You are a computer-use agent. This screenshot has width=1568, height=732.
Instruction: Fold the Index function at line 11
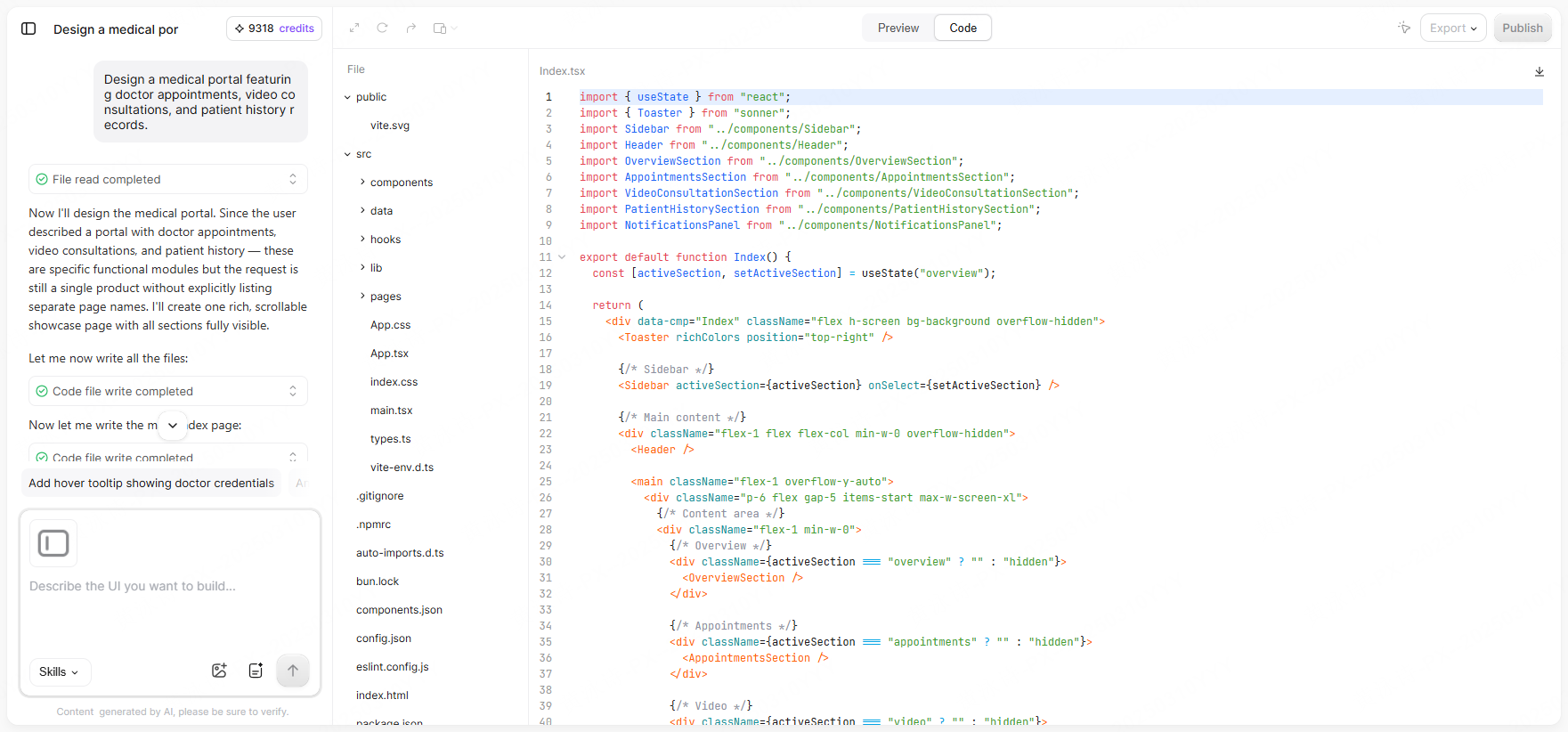coord(562,257)
